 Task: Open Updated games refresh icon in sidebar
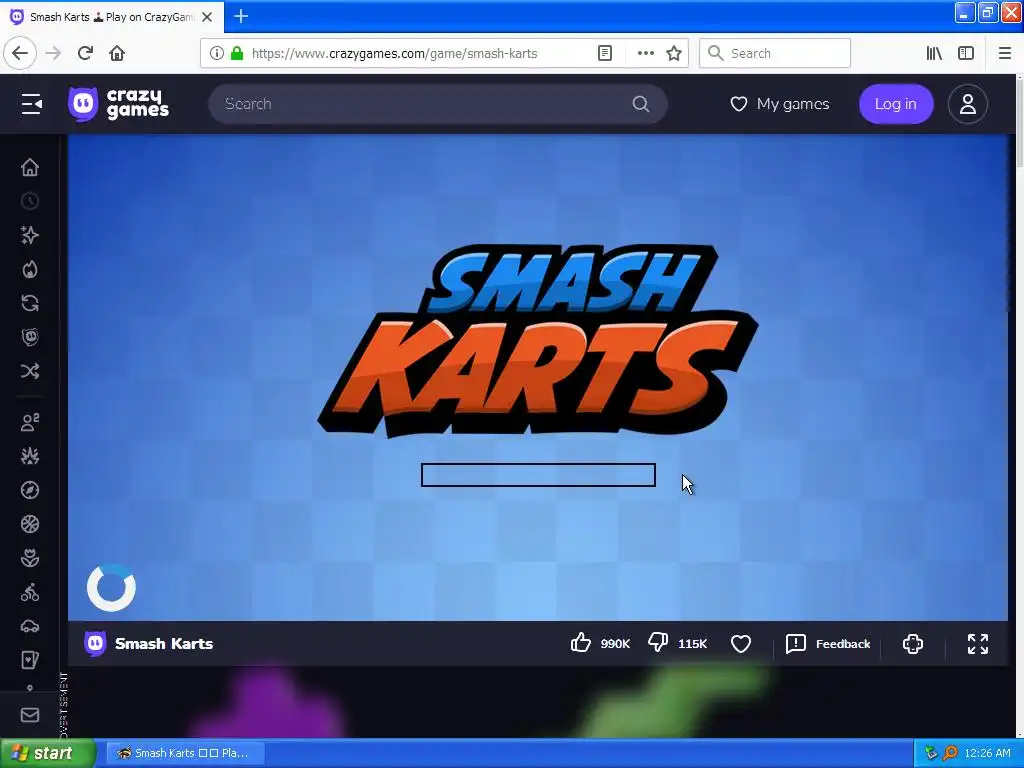[x=30, y=303]
